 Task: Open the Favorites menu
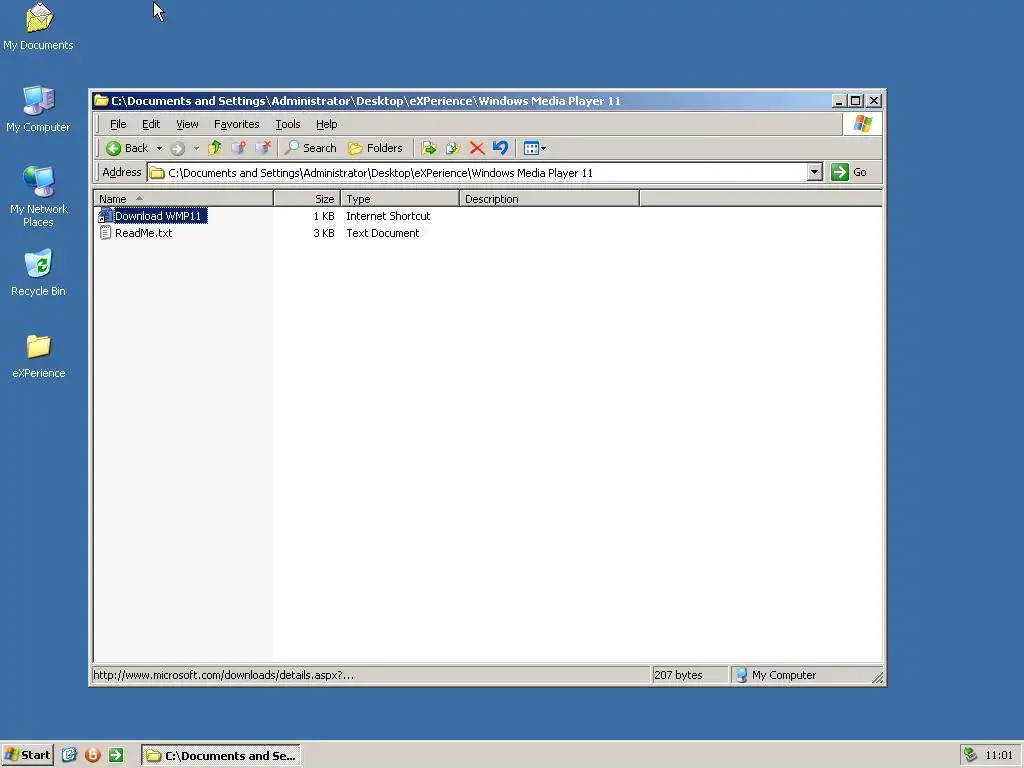click(236, 124)
